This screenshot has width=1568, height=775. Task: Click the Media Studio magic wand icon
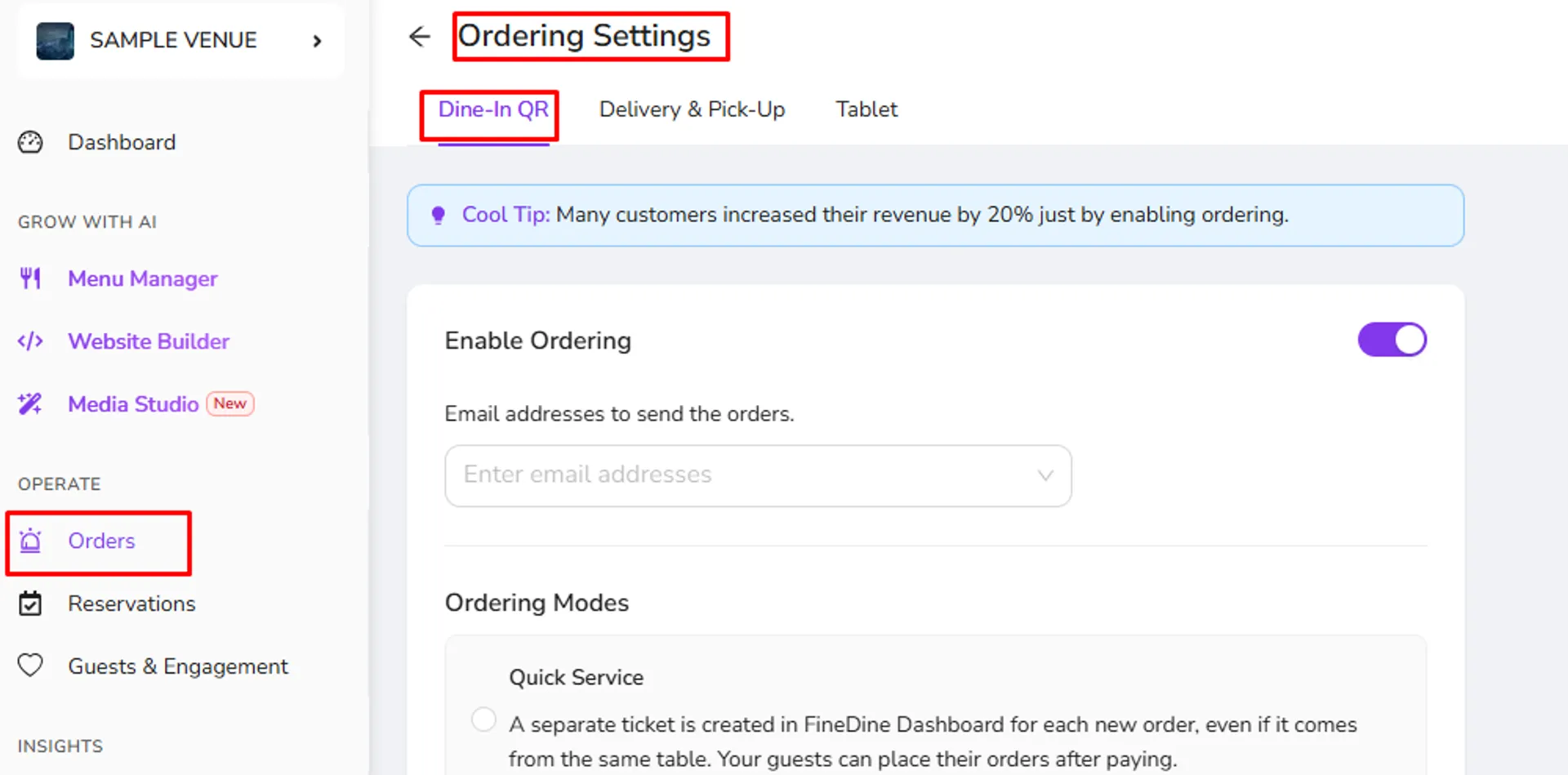point(30,403)
